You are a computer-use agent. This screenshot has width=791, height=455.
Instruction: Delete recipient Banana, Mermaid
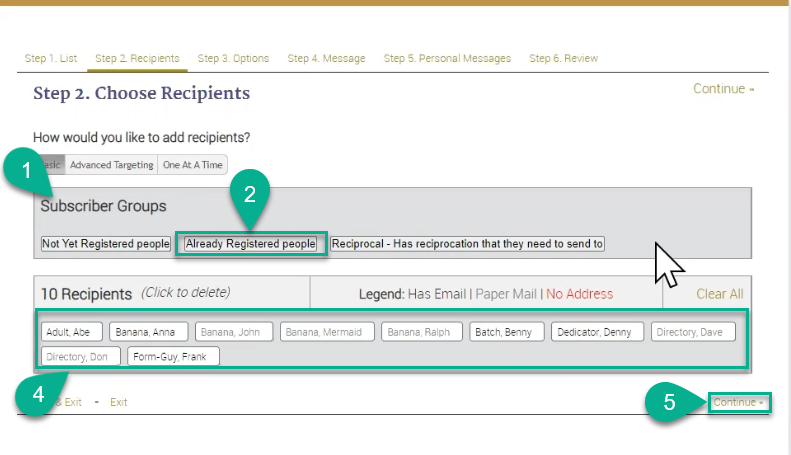(327, 332)
